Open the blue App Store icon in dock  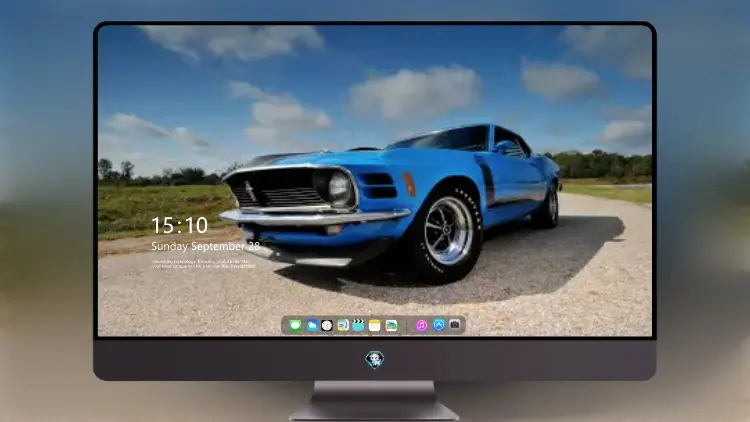tap(438, 325)
